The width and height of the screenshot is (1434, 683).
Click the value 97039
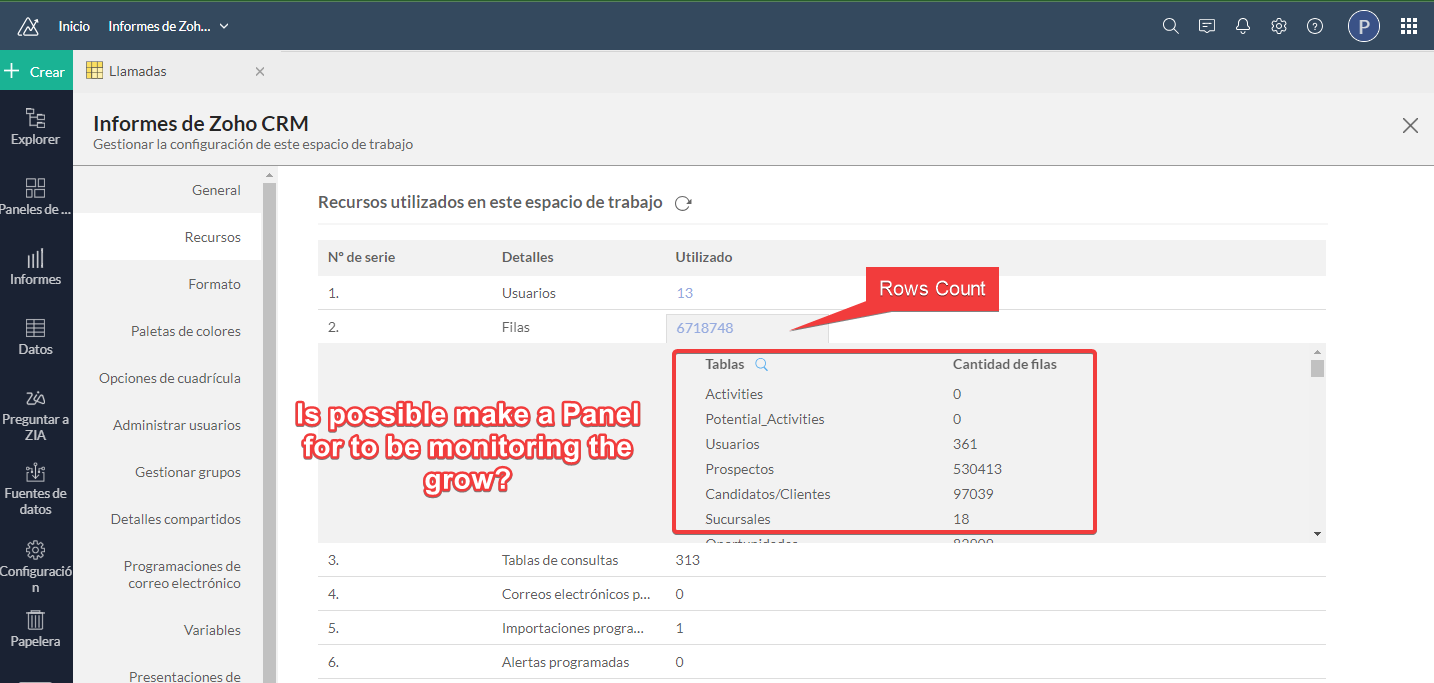(x=973, y=494)
